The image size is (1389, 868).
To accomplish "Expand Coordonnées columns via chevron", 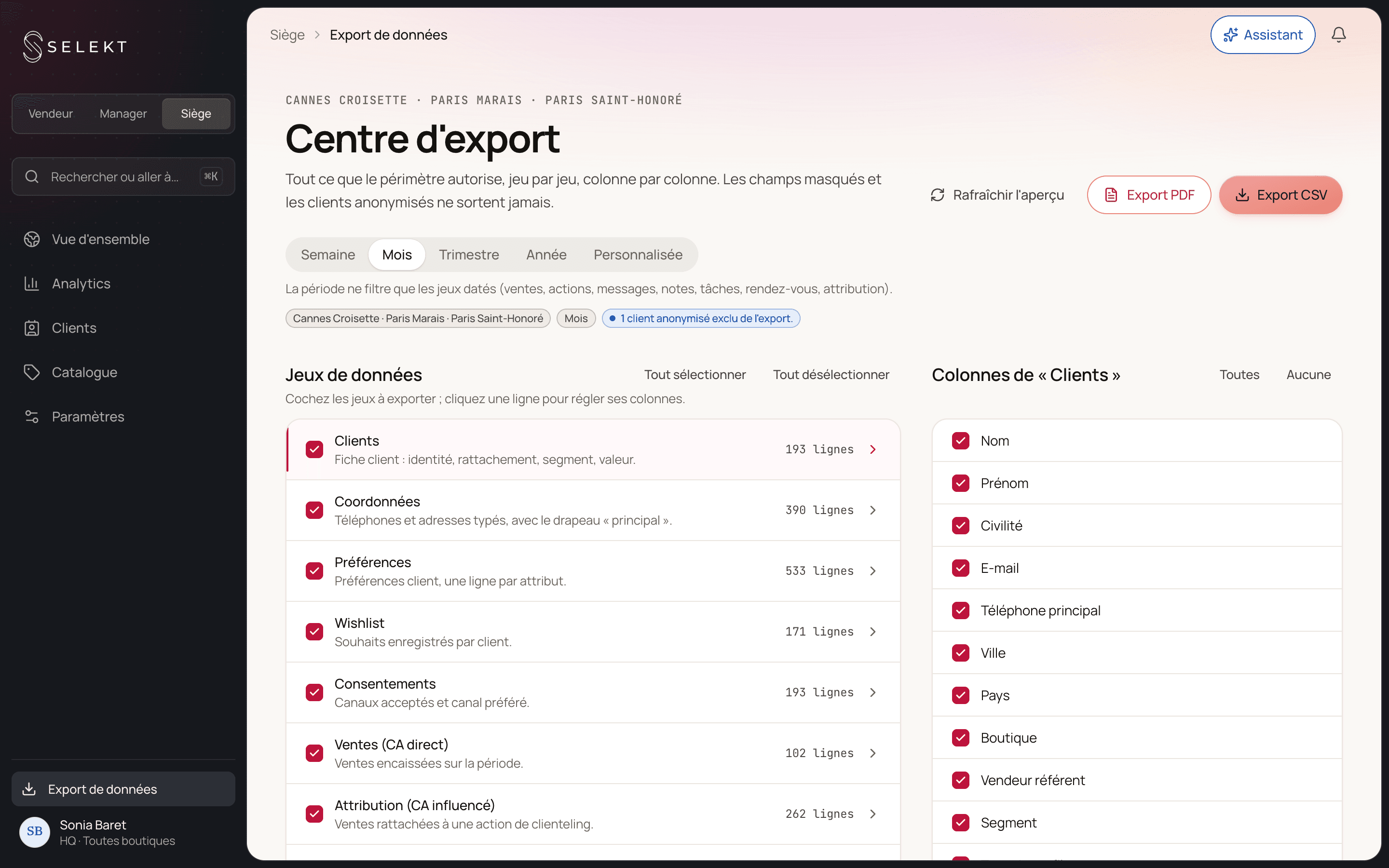I will point(873,510).
